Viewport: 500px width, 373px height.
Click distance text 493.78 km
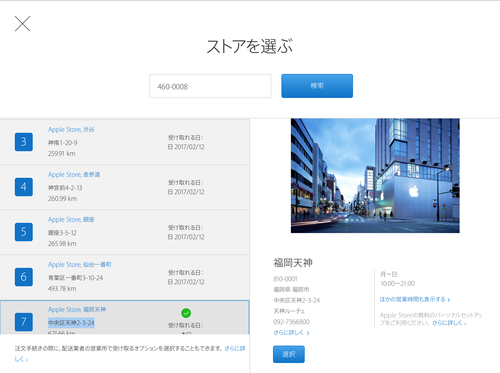point(62,289)
